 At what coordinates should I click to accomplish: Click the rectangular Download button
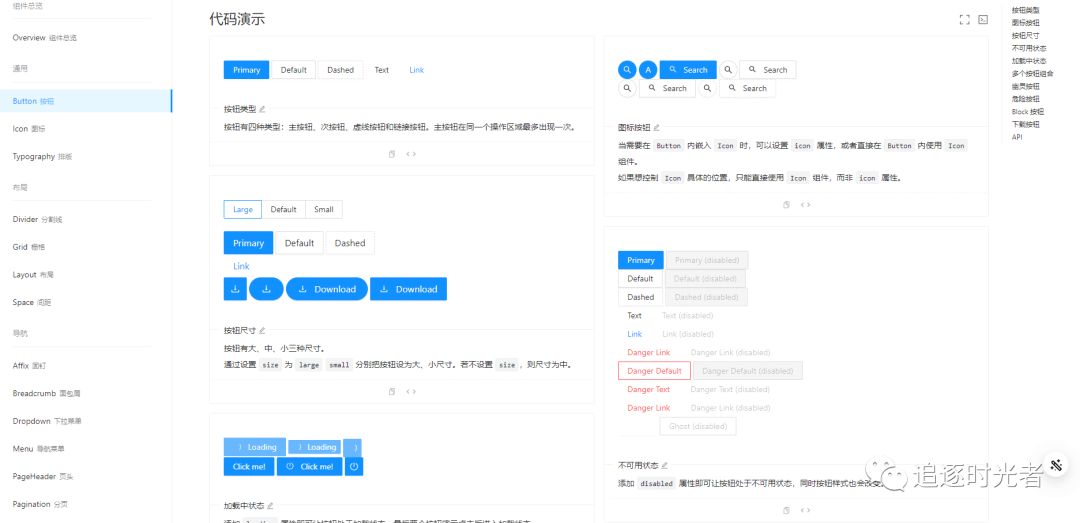(408, 289)
